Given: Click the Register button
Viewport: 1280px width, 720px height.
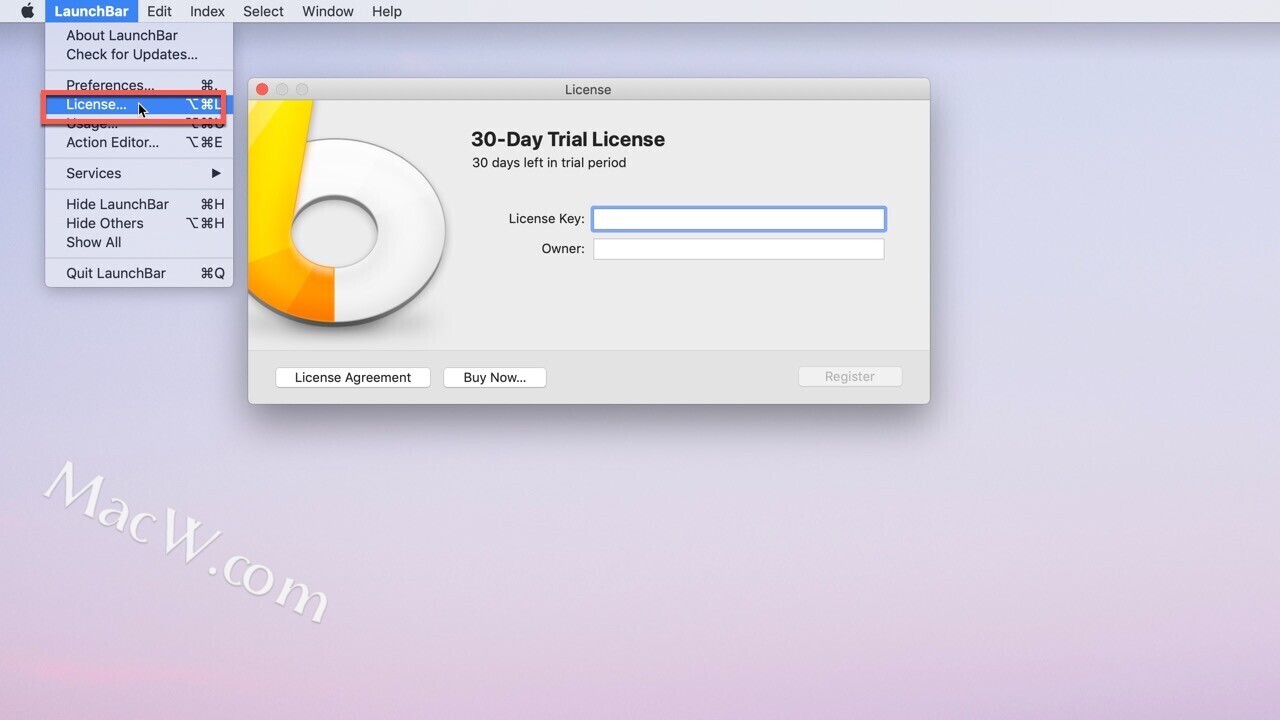Looking at the screenshot, I should (850, 376).
